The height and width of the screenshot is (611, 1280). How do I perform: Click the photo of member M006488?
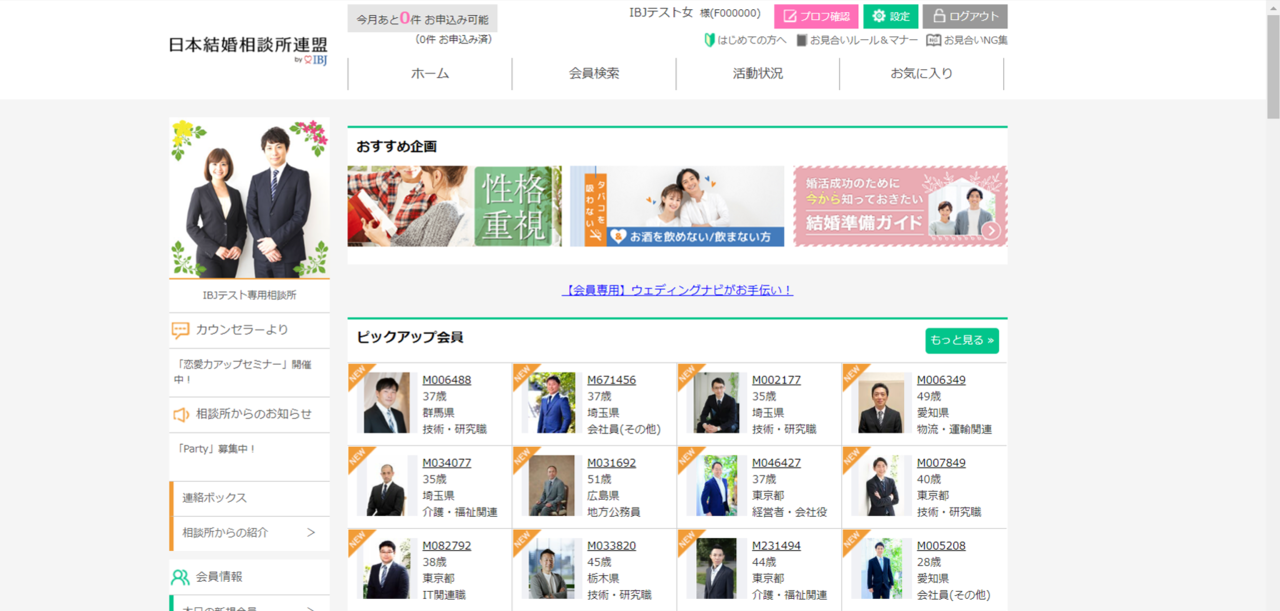[386, 403]
